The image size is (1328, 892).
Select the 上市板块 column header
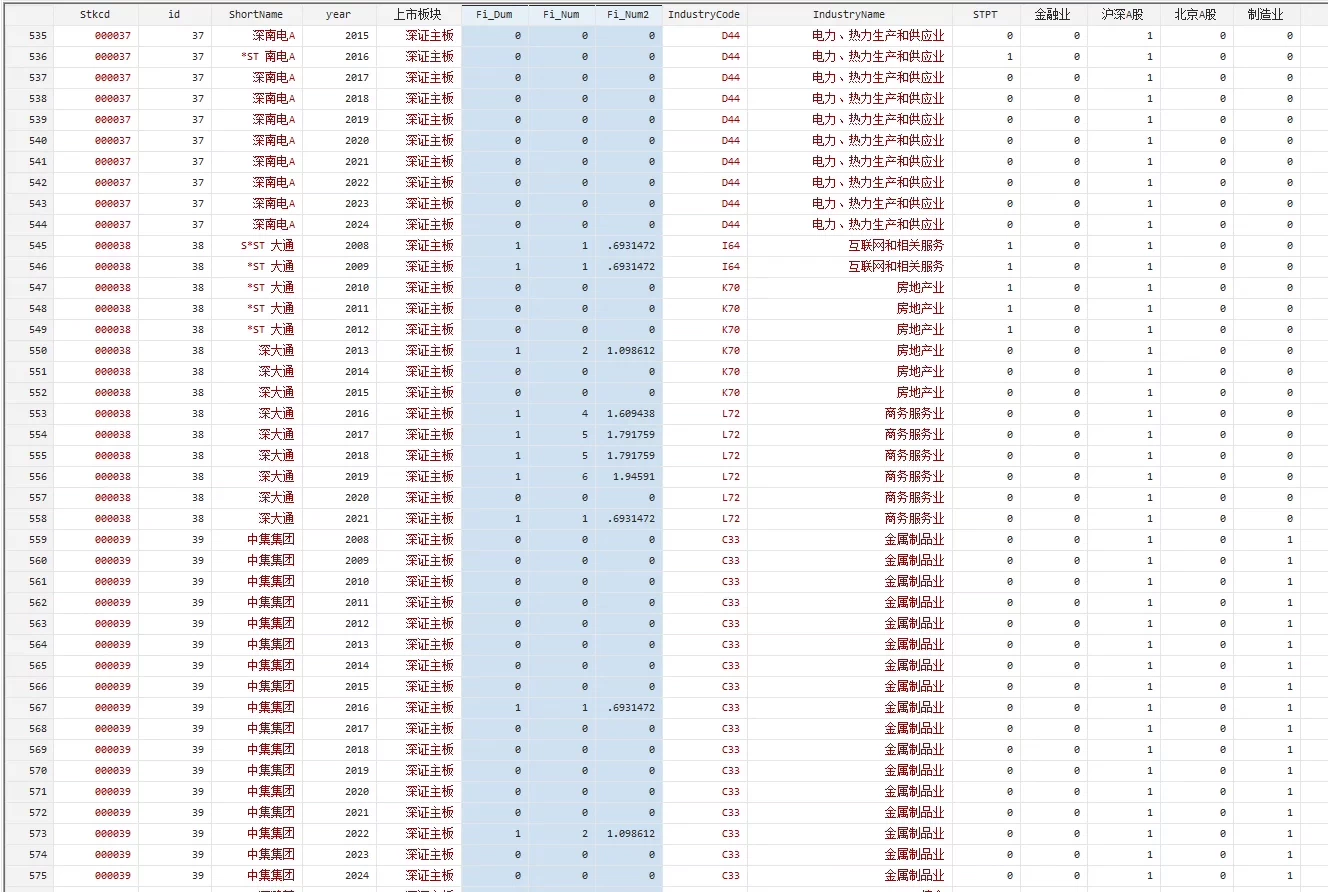point(418,14)
